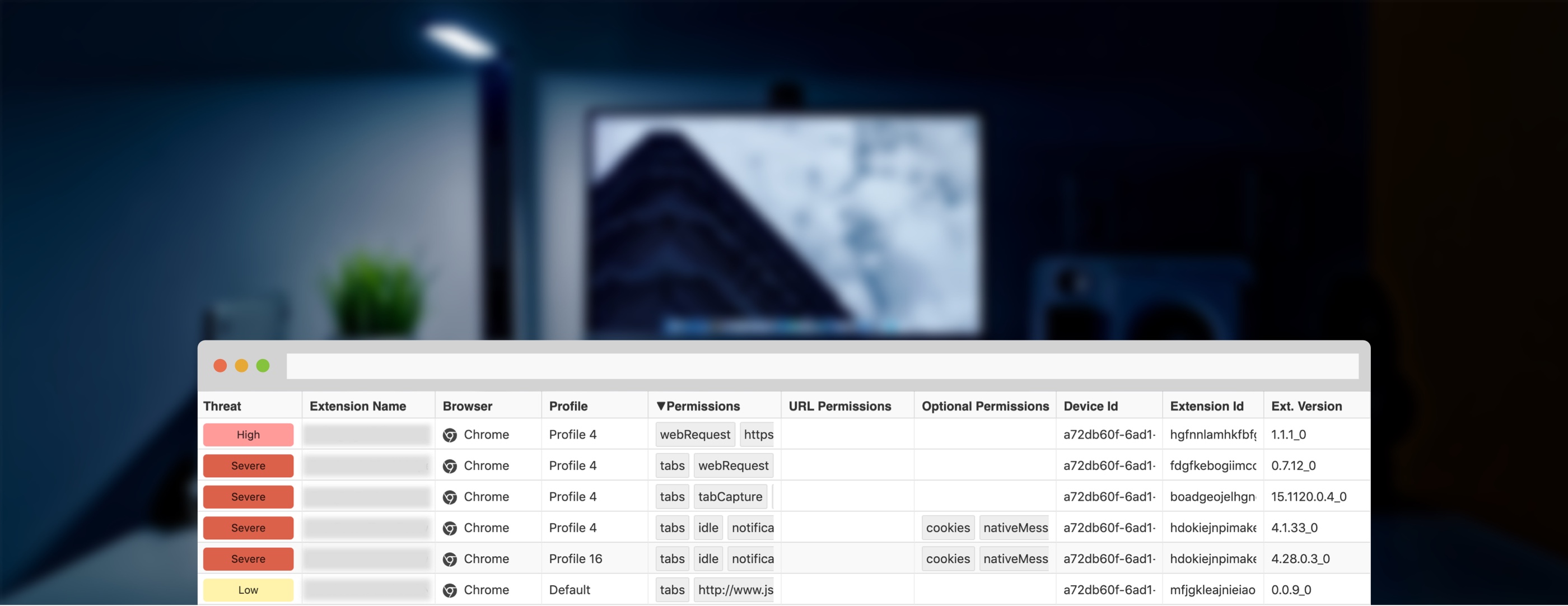
Task: Click tabCapture permission tag
Action: tap(730, 497)
